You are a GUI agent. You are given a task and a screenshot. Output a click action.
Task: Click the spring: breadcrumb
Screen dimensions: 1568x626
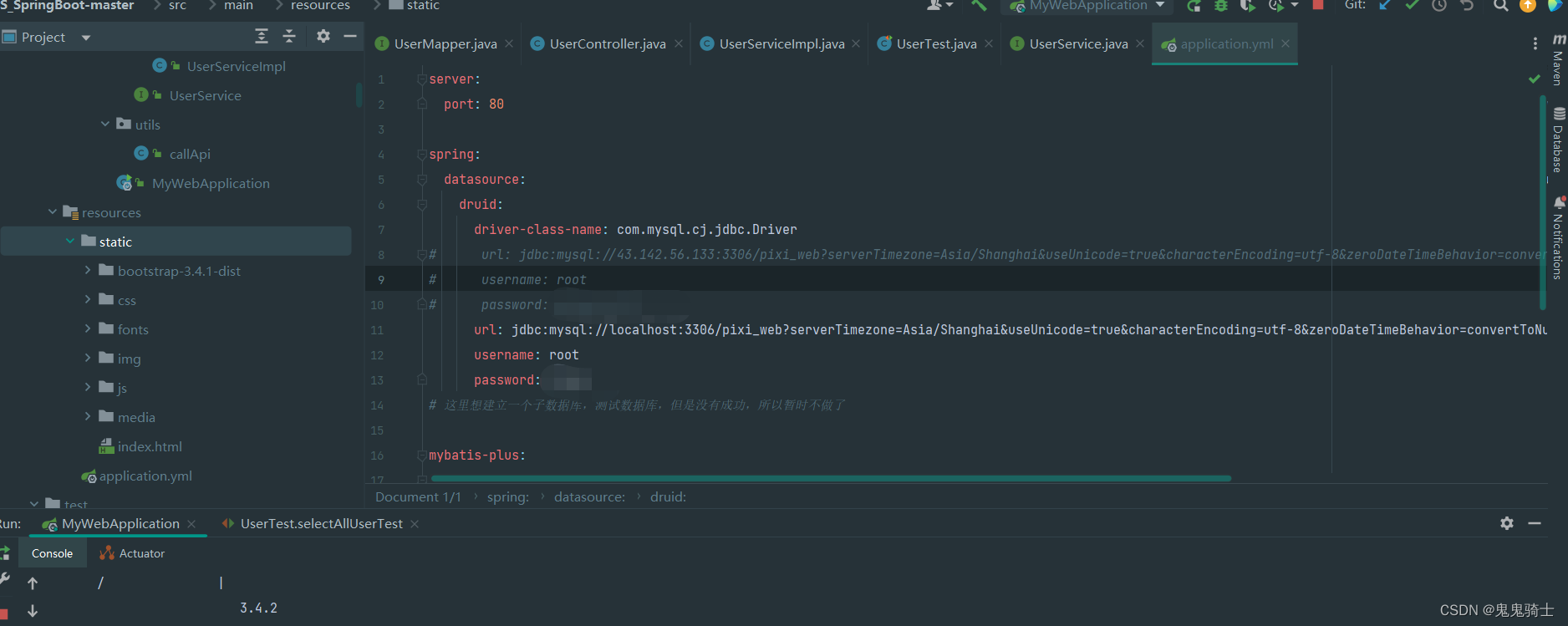tap(508, 496)
